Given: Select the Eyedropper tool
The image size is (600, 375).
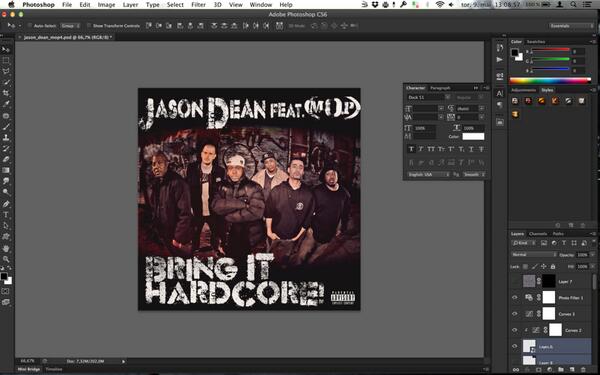Looking at the screenshot, I should [6, 104].
